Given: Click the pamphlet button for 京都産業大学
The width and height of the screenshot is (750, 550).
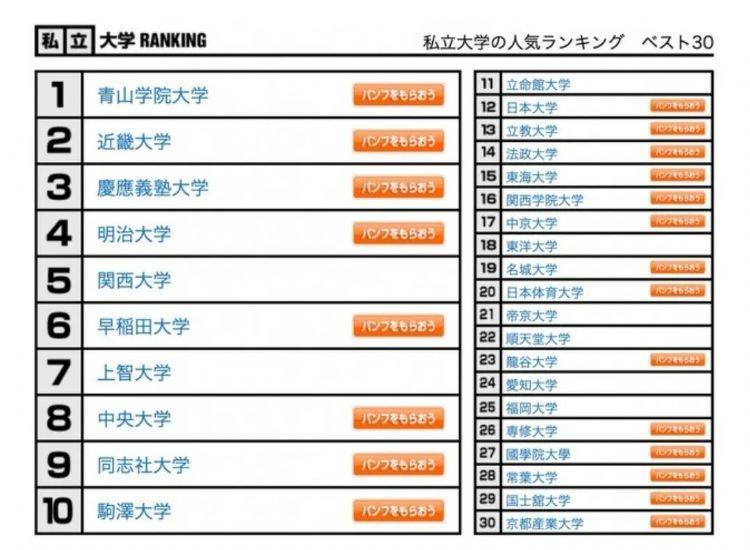Looking at the screenshot, I should tap(677, 521).
